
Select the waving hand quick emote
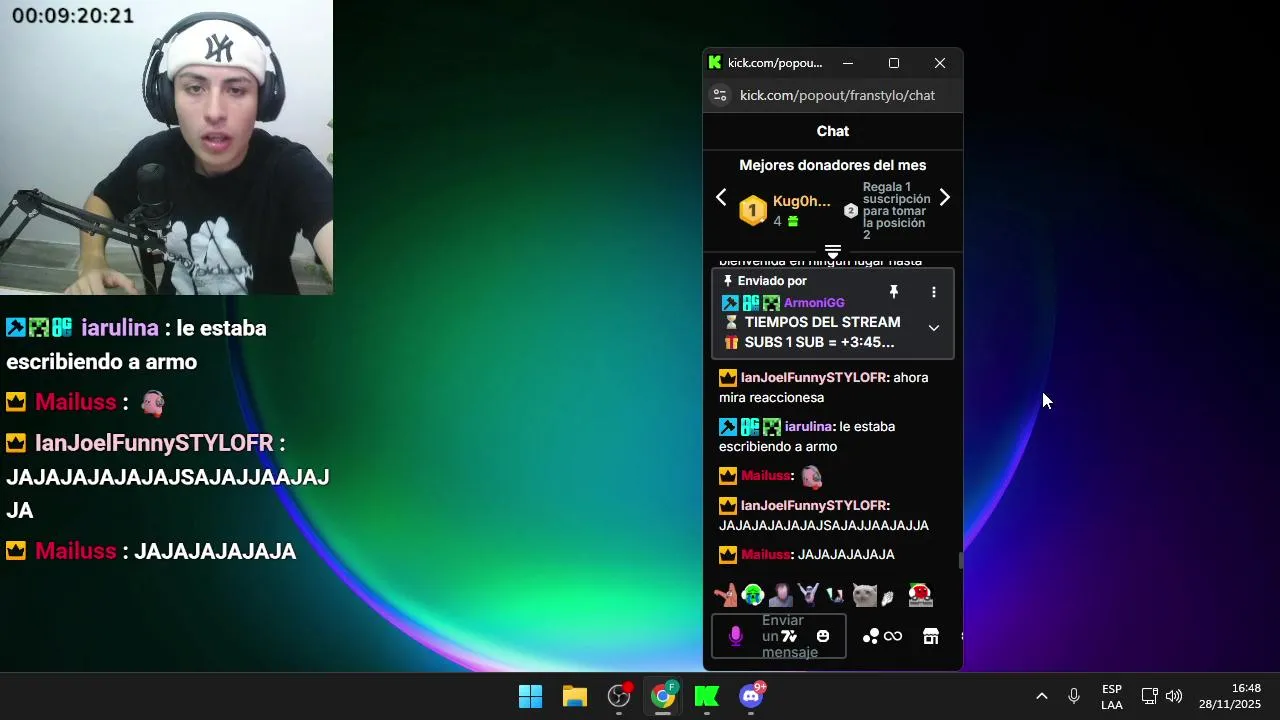[887, 598]
